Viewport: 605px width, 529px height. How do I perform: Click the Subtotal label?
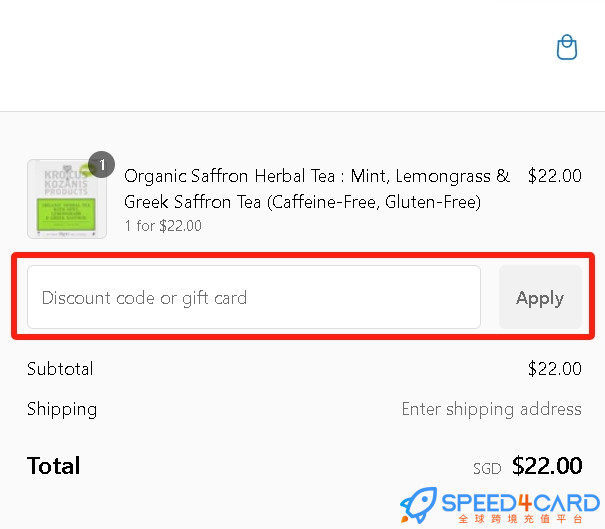pyautogui.click(x=60, y=369)
